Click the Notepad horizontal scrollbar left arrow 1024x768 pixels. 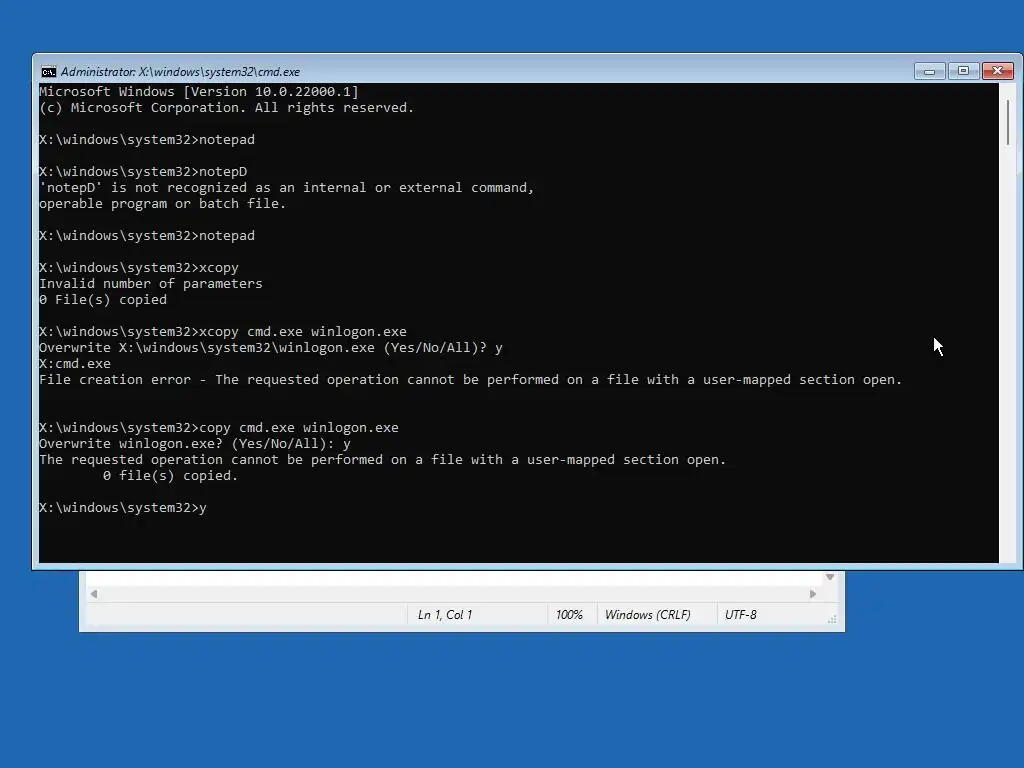[94, 594]
